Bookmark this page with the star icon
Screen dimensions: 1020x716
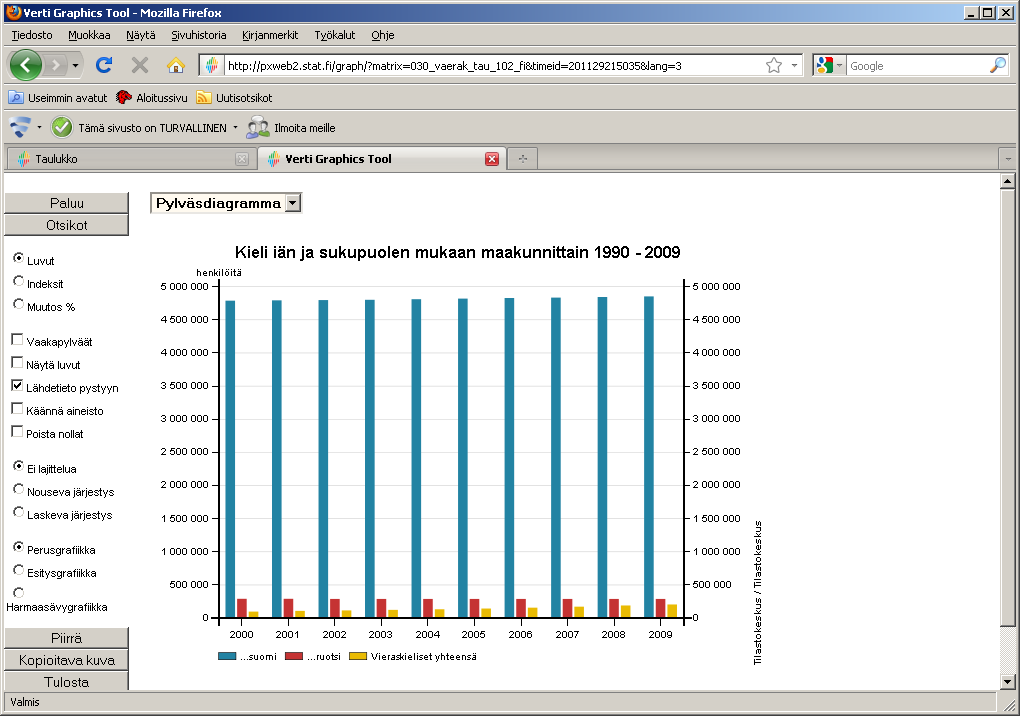point(773,66)
